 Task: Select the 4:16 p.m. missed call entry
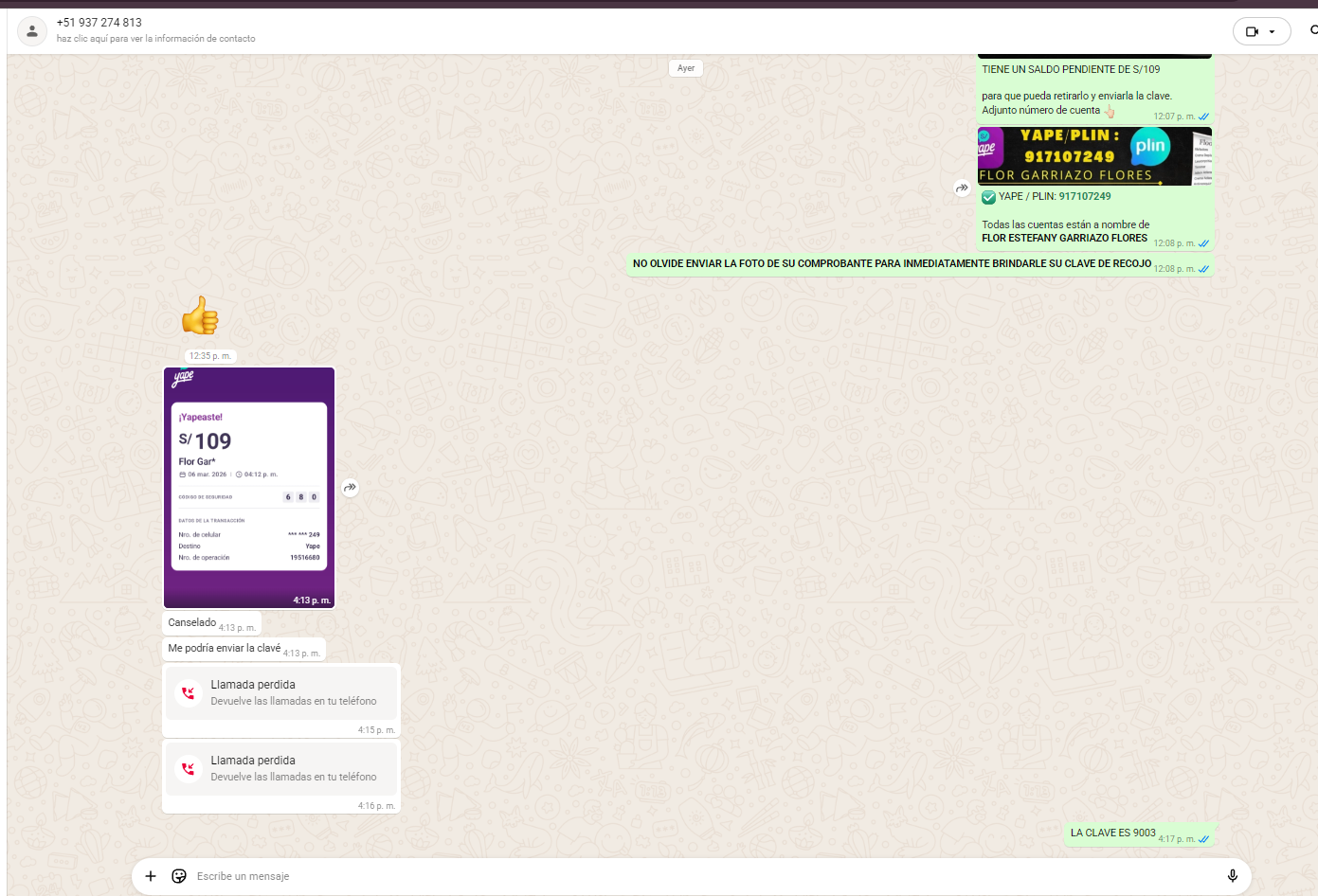(x=280, y=768)
